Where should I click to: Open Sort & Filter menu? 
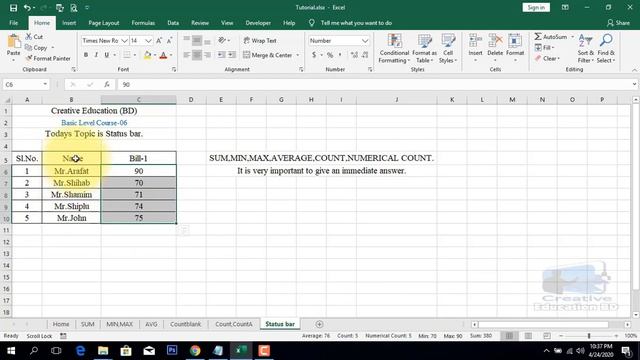[586, 49]
